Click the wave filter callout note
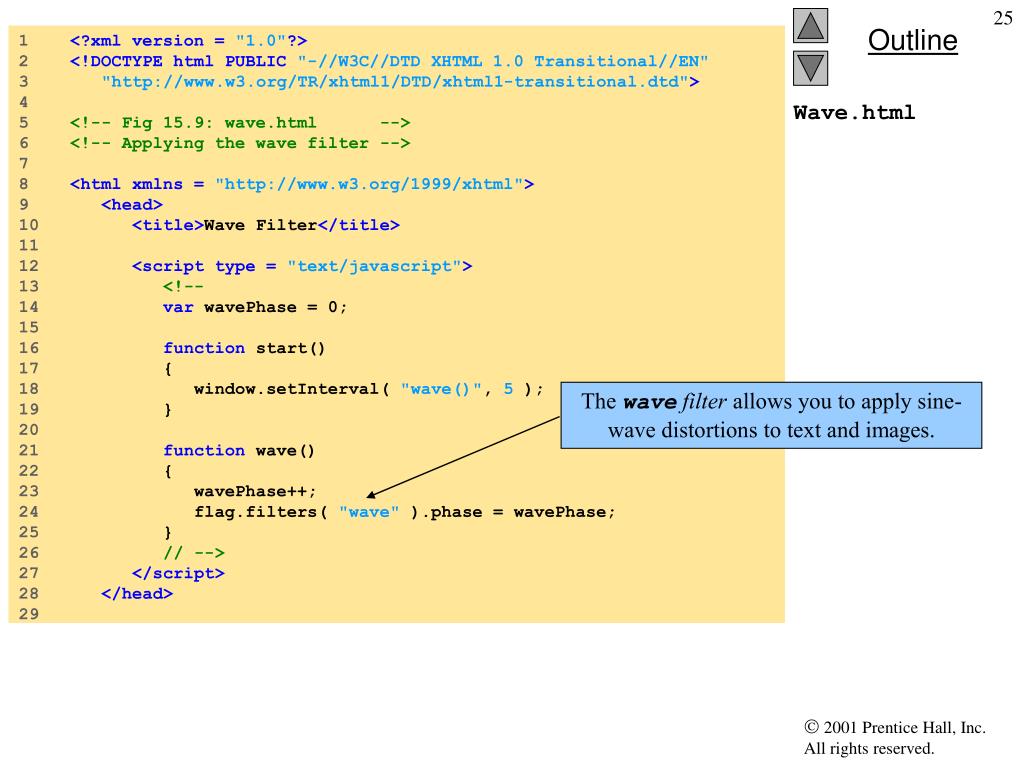1024x768 pixels. tap(771, 415)
